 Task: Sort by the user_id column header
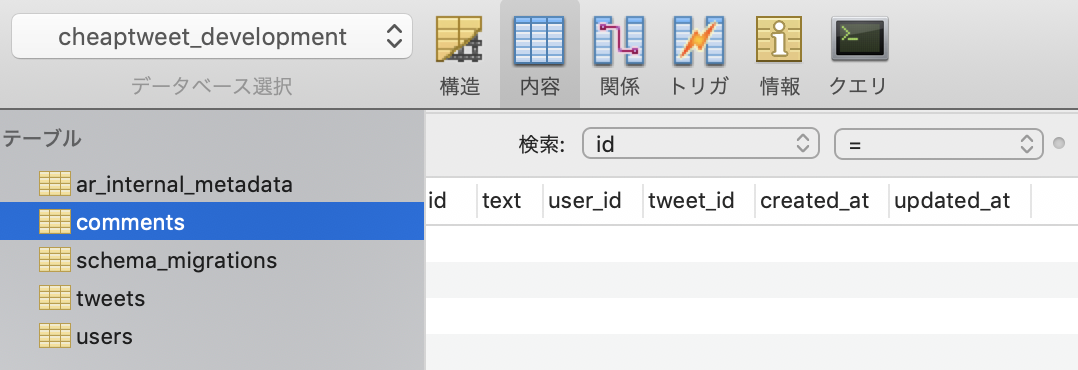(x=593, y=201)
